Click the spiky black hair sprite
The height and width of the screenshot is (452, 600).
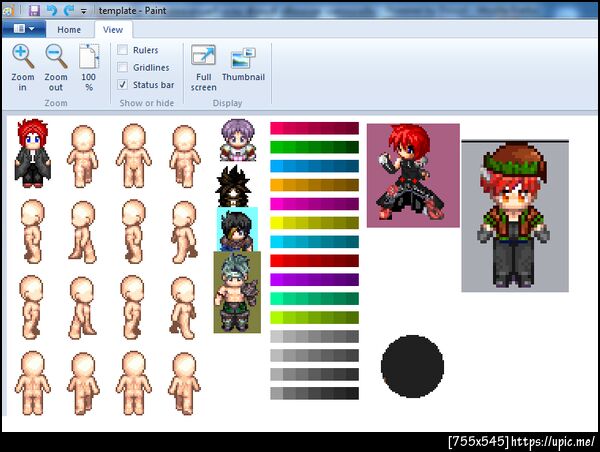[x=233, y=186]
